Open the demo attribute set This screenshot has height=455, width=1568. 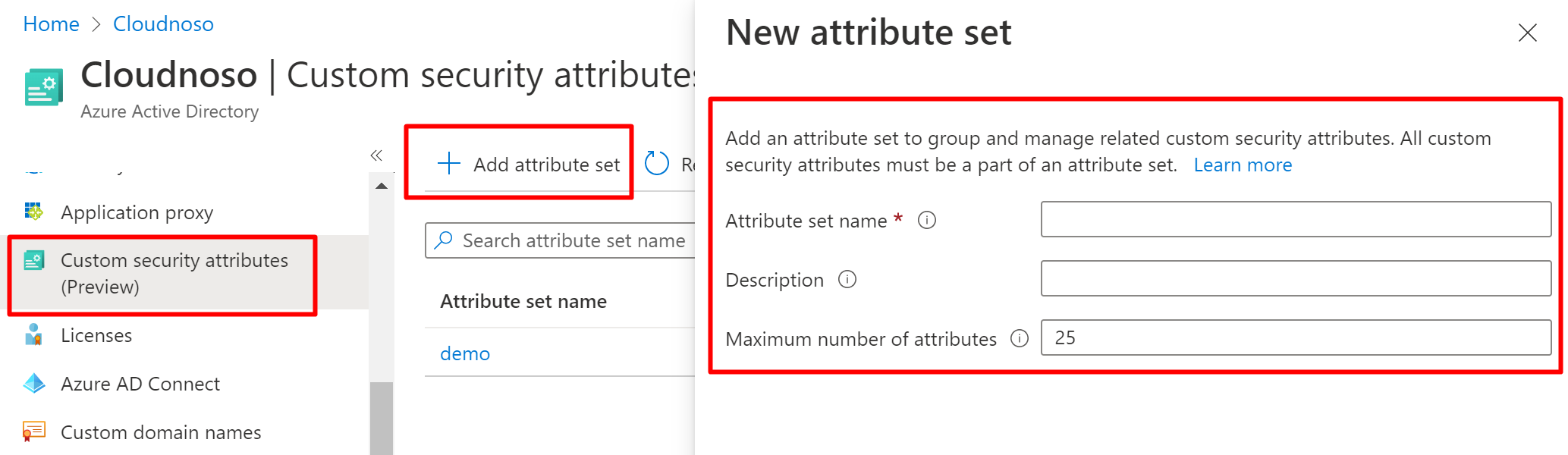pos(465,353)
